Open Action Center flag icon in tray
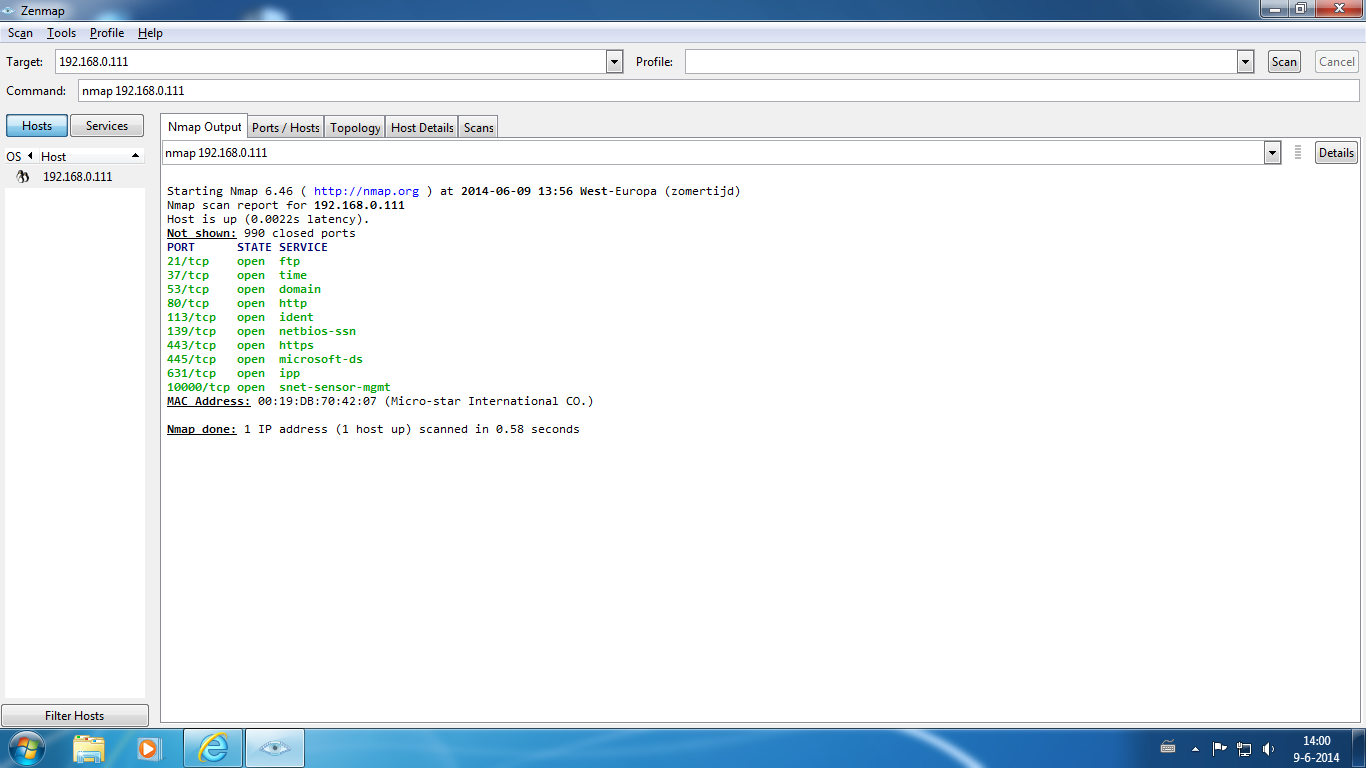 (1219, 748)
